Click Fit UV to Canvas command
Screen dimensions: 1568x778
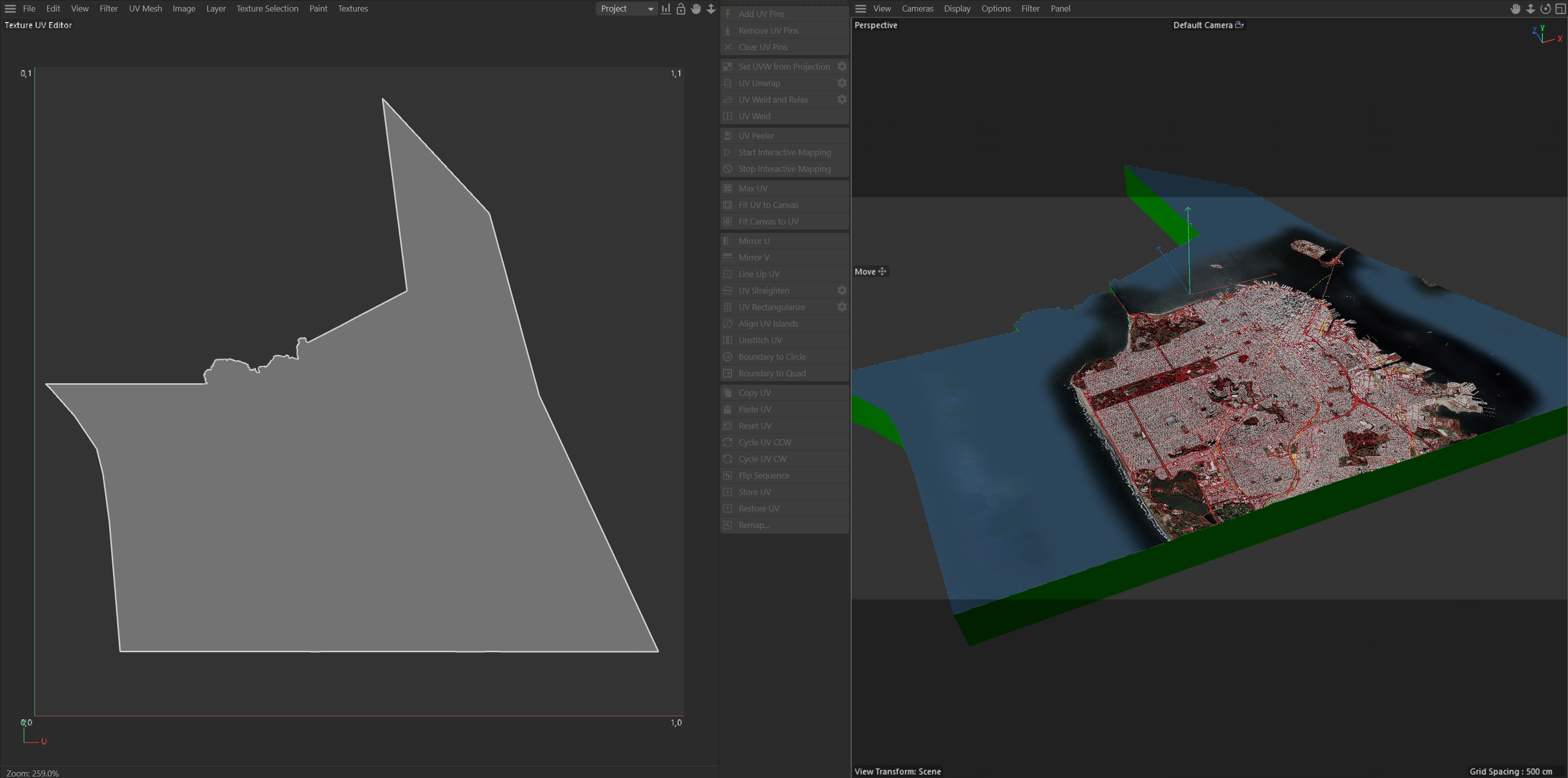click(767, 205)
